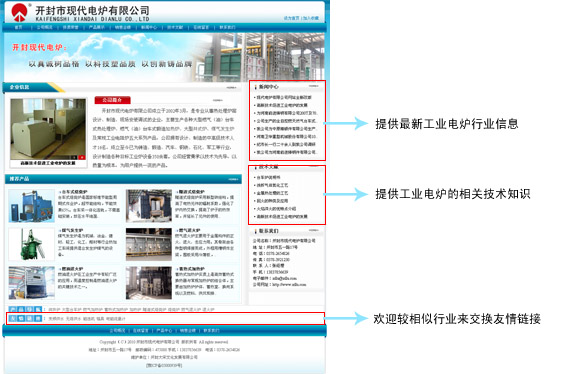
Task: Click the red next arrow on slideshow photo
Action: pyautogui.click(x=82, y=157)
